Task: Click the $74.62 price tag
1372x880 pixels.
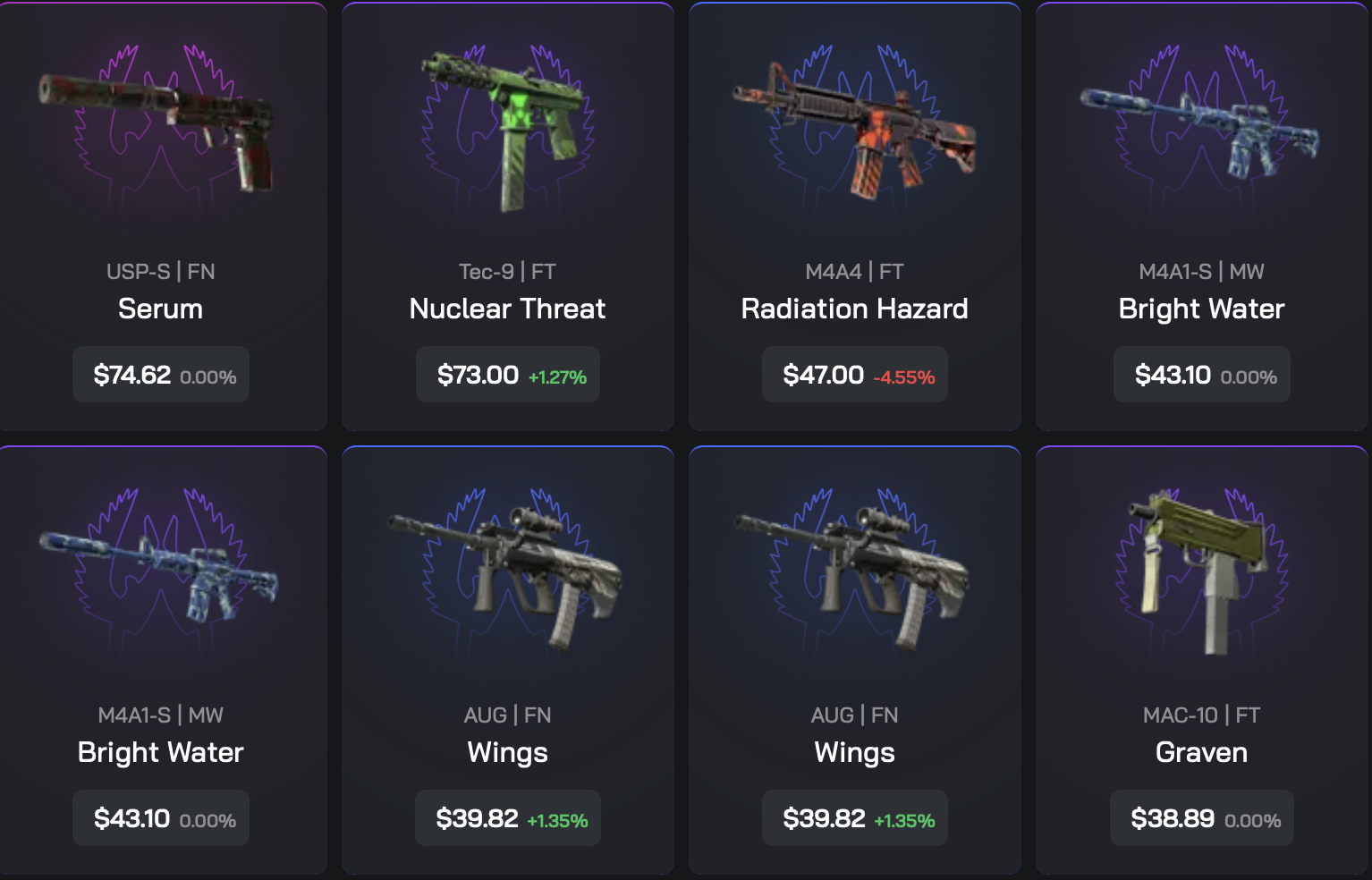Action: pos(161,375)
